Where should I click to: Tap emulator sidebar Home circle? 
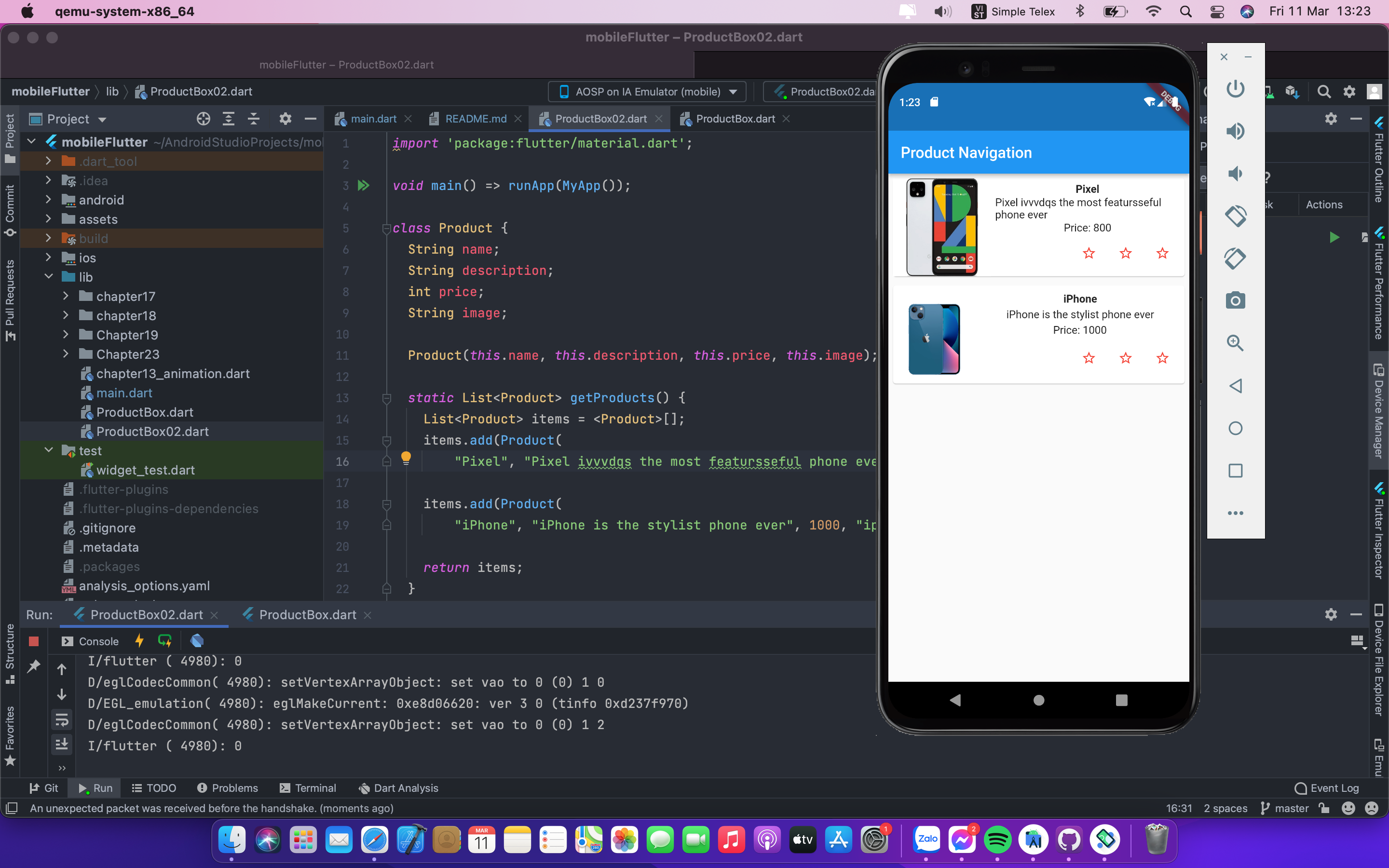(1235, 428)
